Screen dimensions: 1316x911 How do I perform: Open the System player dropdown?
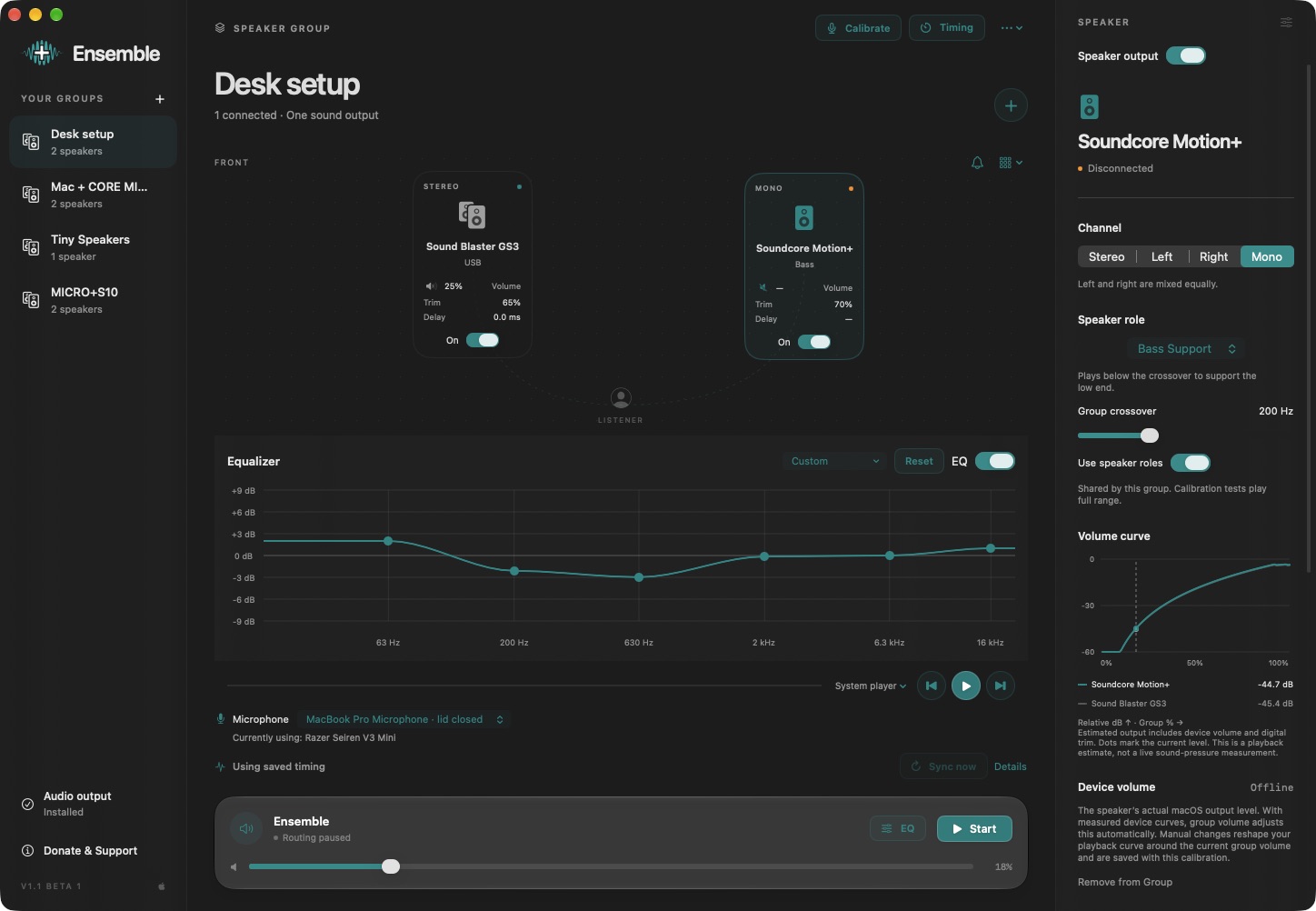coord(870,686)
